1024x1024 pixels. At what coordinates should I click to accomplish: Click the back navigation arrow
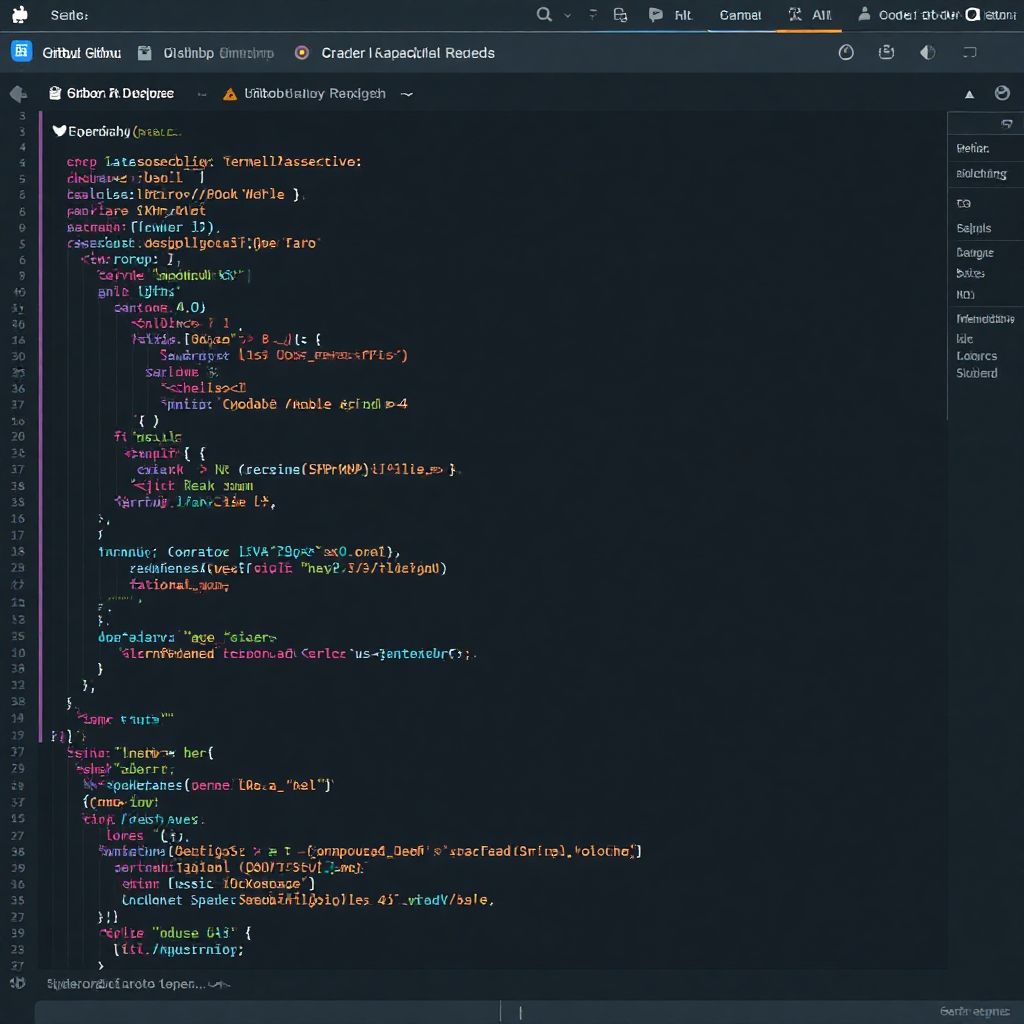click(16, 93)
